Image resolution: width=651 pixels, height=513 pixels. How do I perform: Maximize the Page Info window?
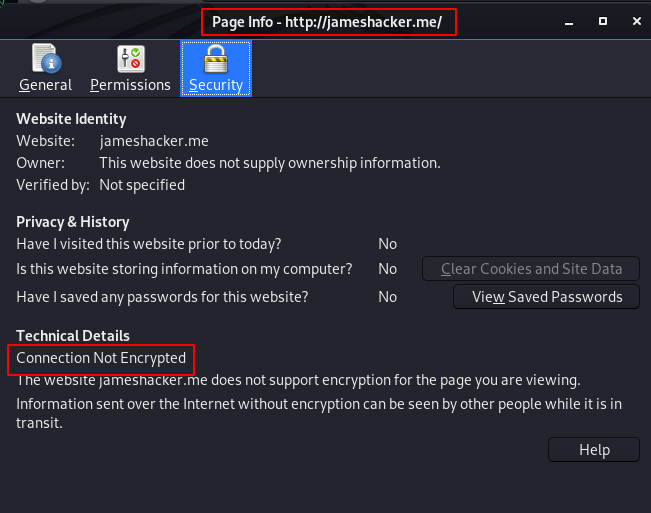coord(603,21)
